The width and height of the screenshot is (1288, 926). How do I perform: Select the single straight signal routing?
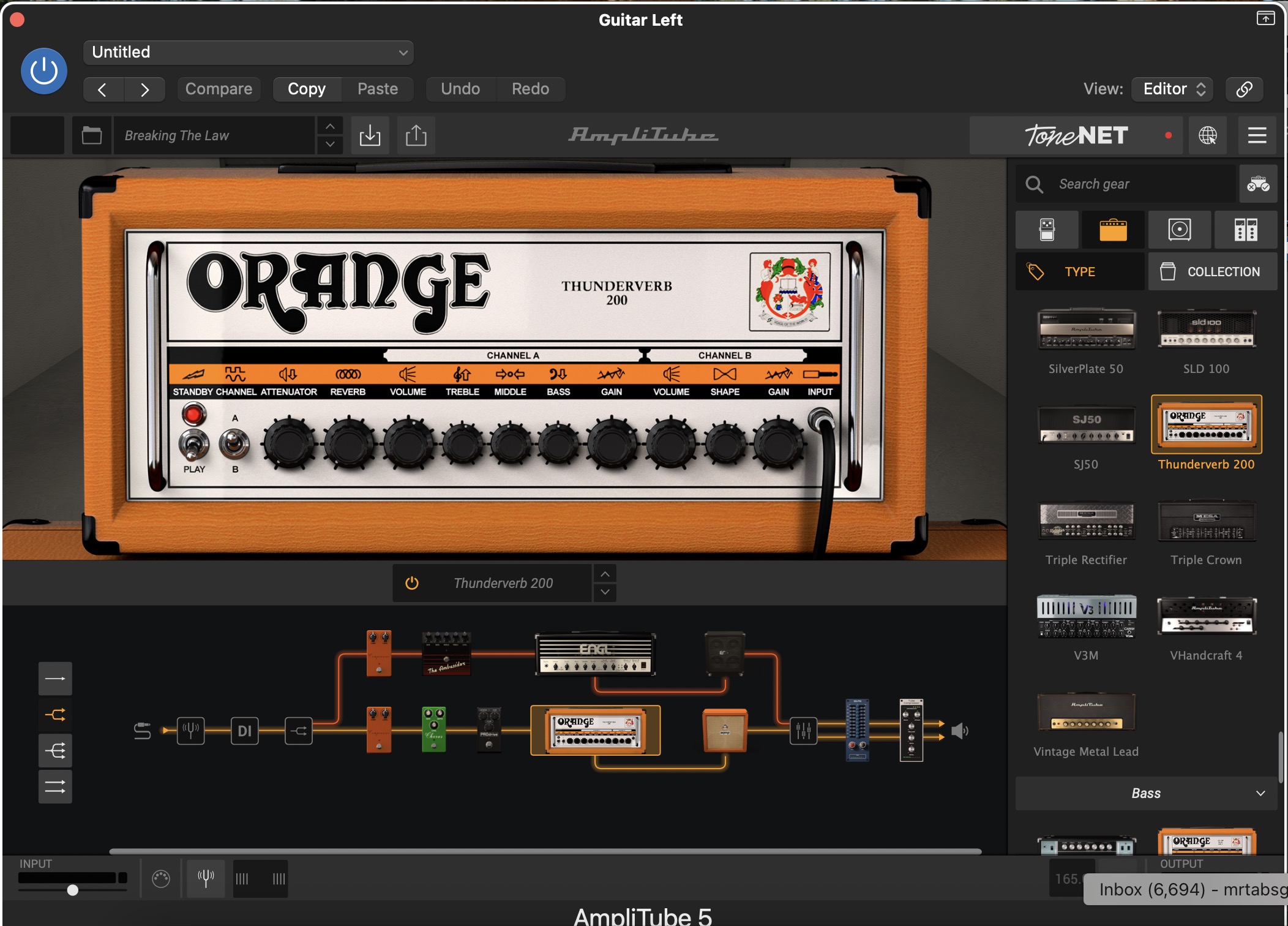coord(55,679)
